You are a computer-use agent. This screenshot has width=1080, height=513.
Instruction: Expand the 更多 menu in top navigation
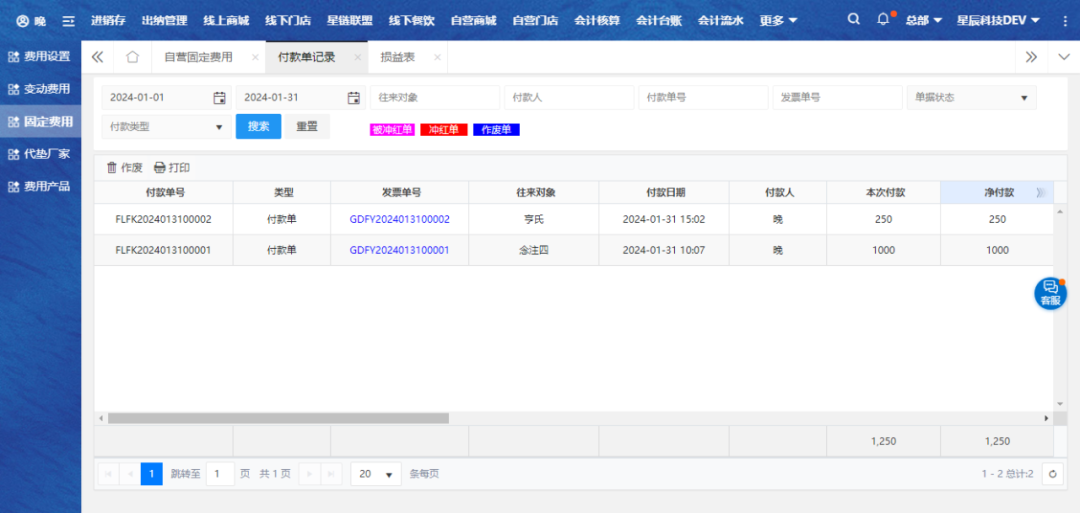pyautogui.click(x=778, y=20)
